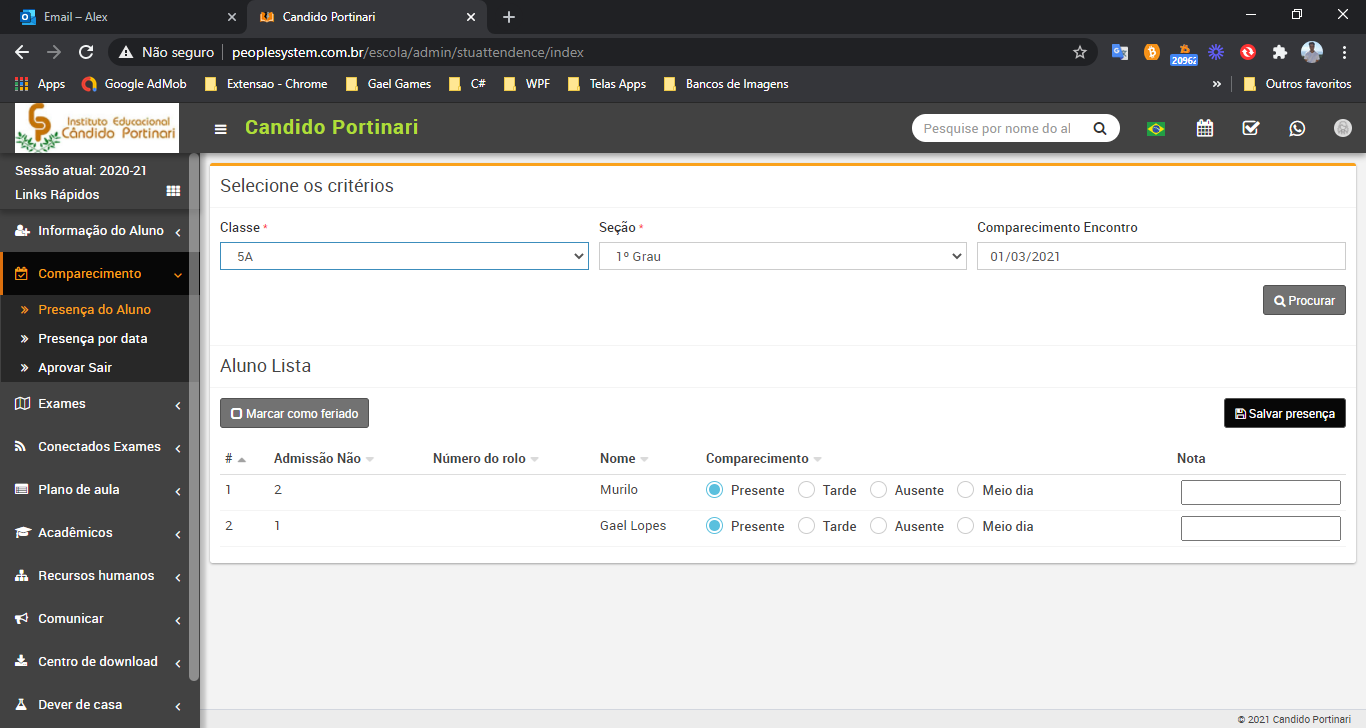Click the Brazil flag language icon
The height and width of the screenshot is (728, 1366).
tap(1156, 128)
